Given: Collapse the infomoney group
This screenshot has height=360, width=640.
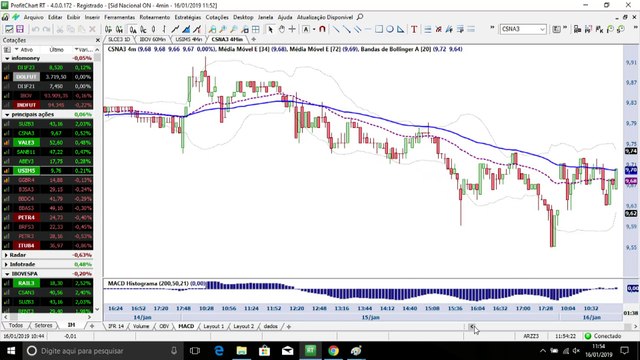Looking at the screenshot, I should tap(7, 58).
